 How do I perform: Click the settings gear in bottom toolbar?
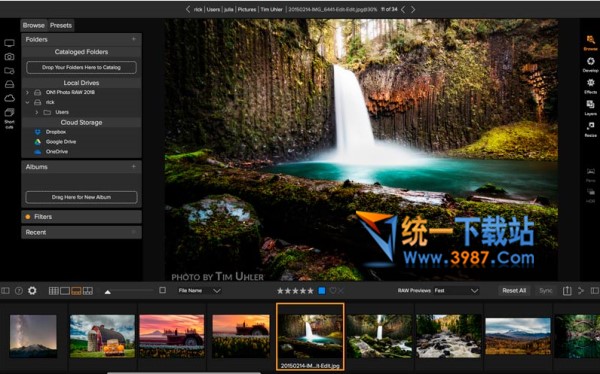point(32,291)
